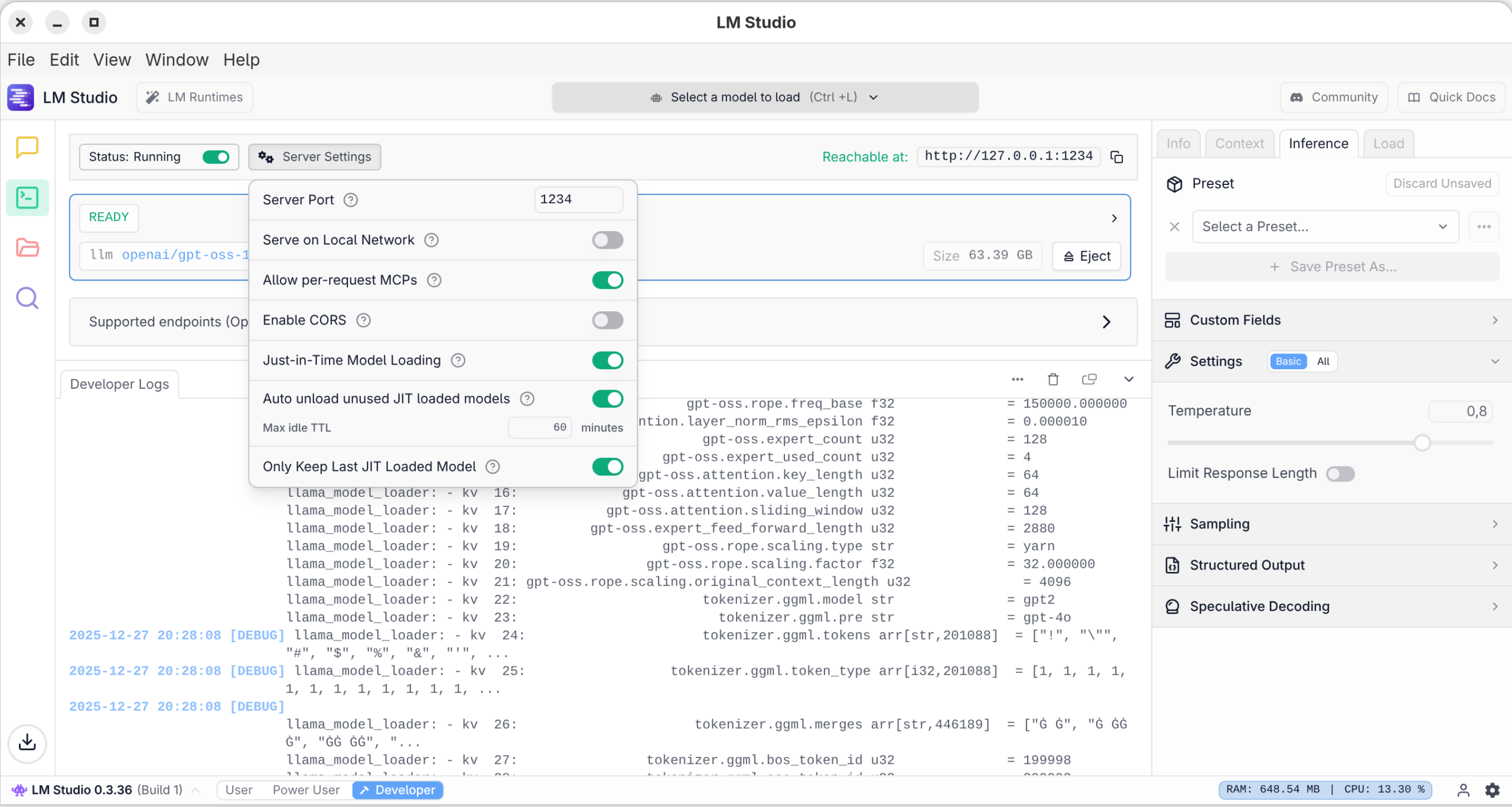Open the Select a Preset dropdown
Image resolution: width=1512 pixels, height=807 pixels.
1325,227
